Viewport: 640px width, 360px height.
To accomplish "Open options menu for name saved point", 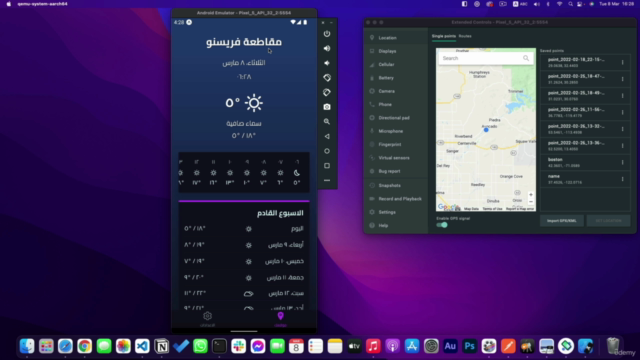I will coord(622,179).
